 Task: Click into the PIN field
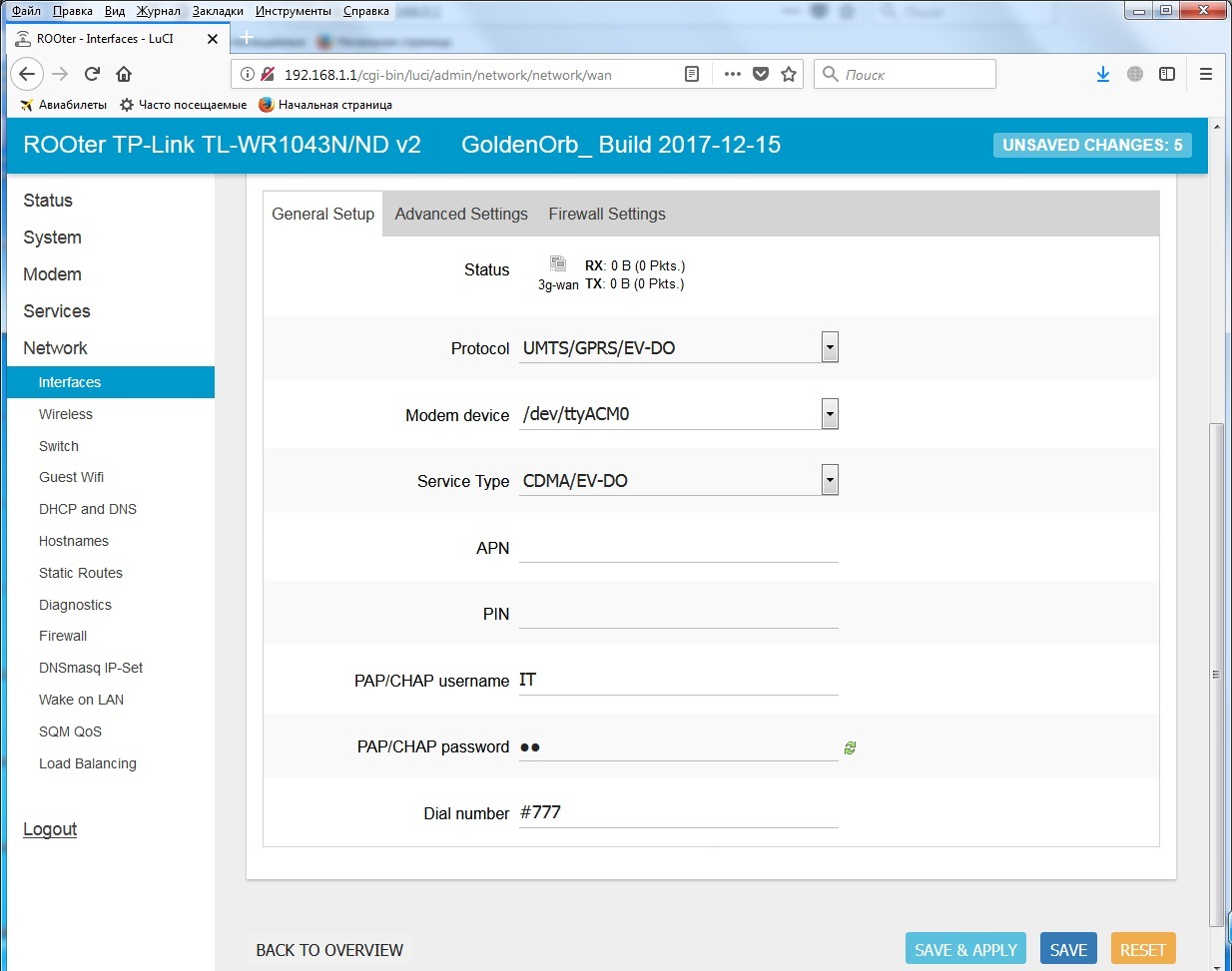point(679,613)
